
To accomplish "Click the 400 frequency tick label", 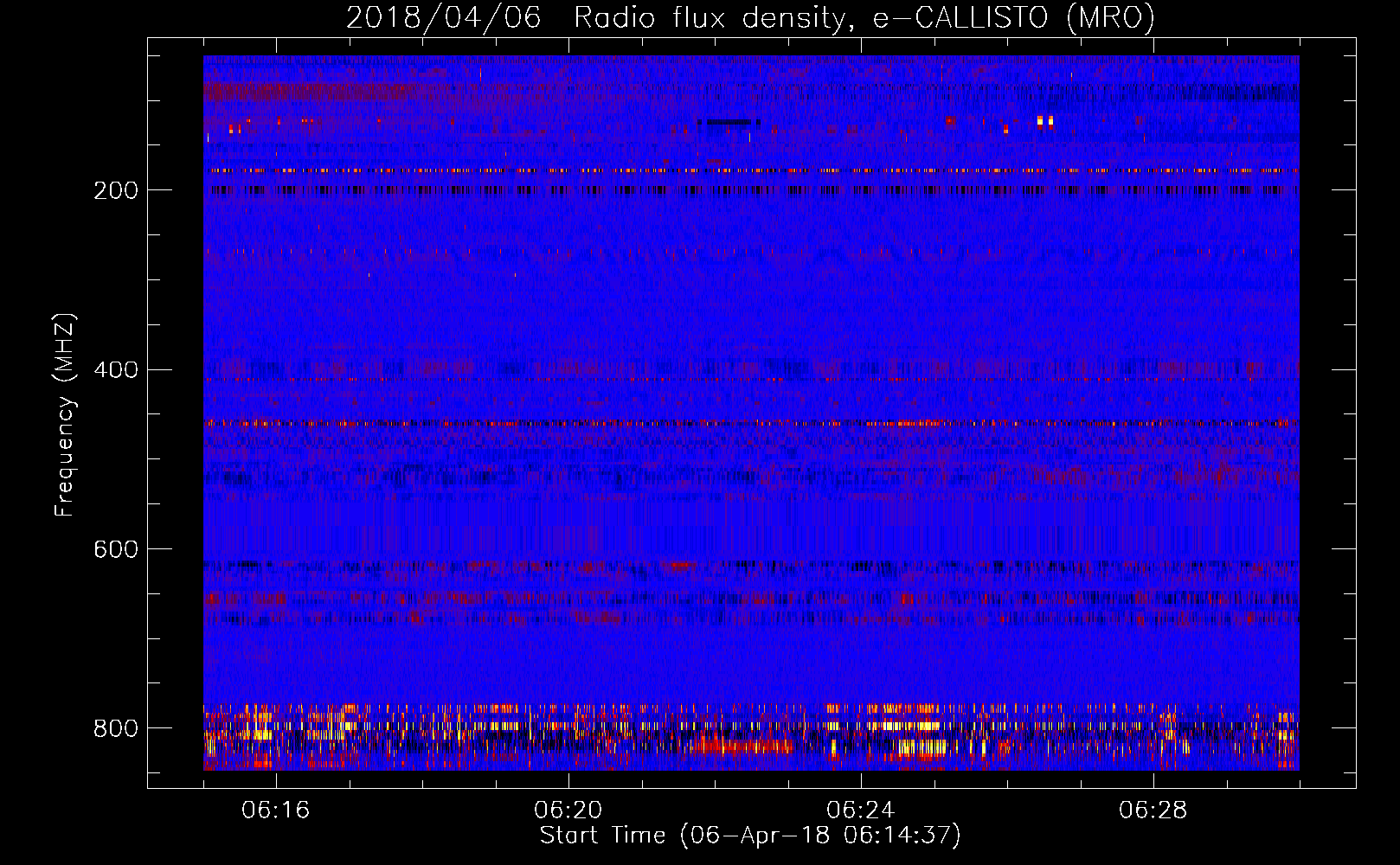I will (116, 370).
